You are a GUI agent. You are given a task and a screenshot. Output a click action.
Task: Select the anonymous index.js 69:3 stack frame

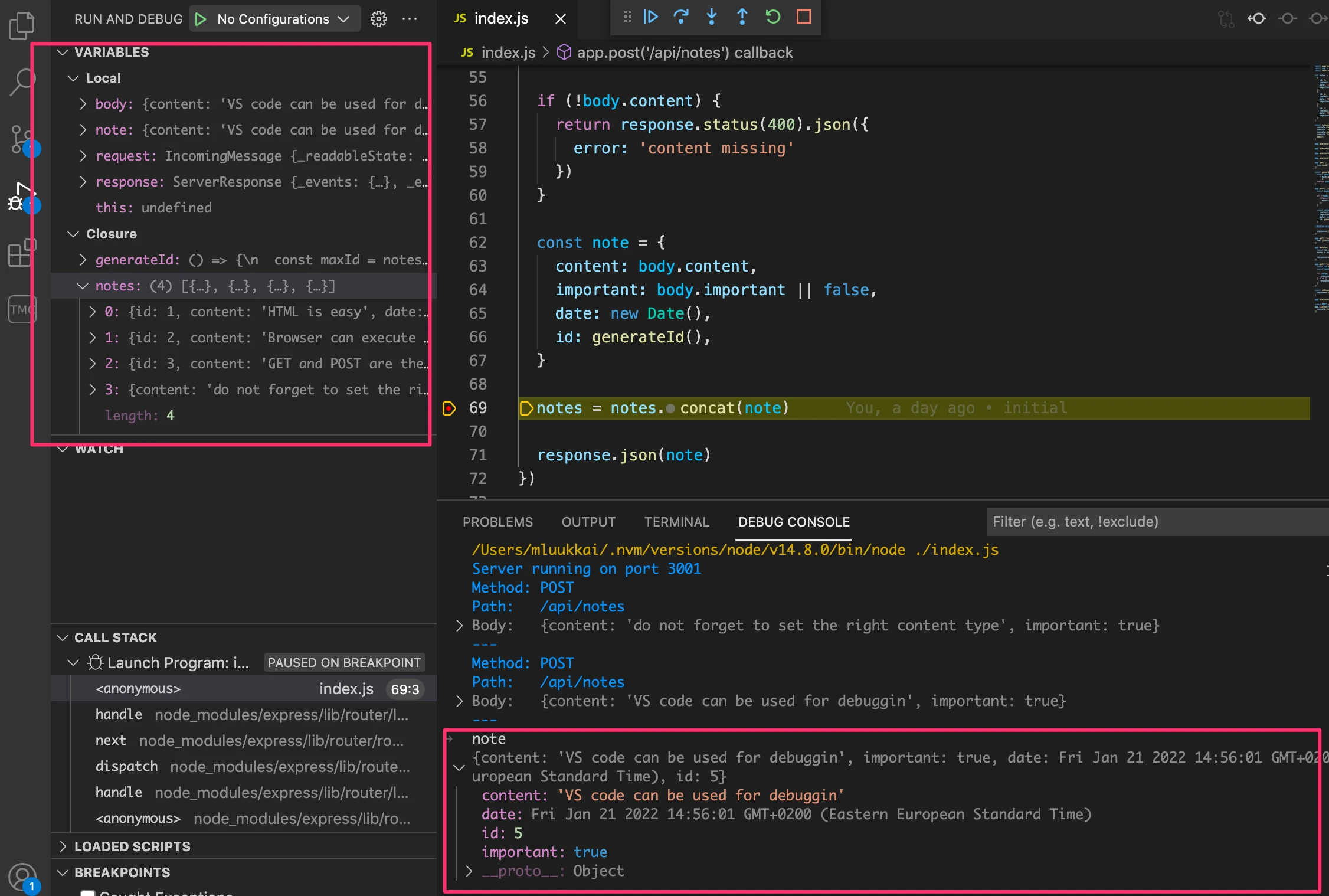click(244, 689)
